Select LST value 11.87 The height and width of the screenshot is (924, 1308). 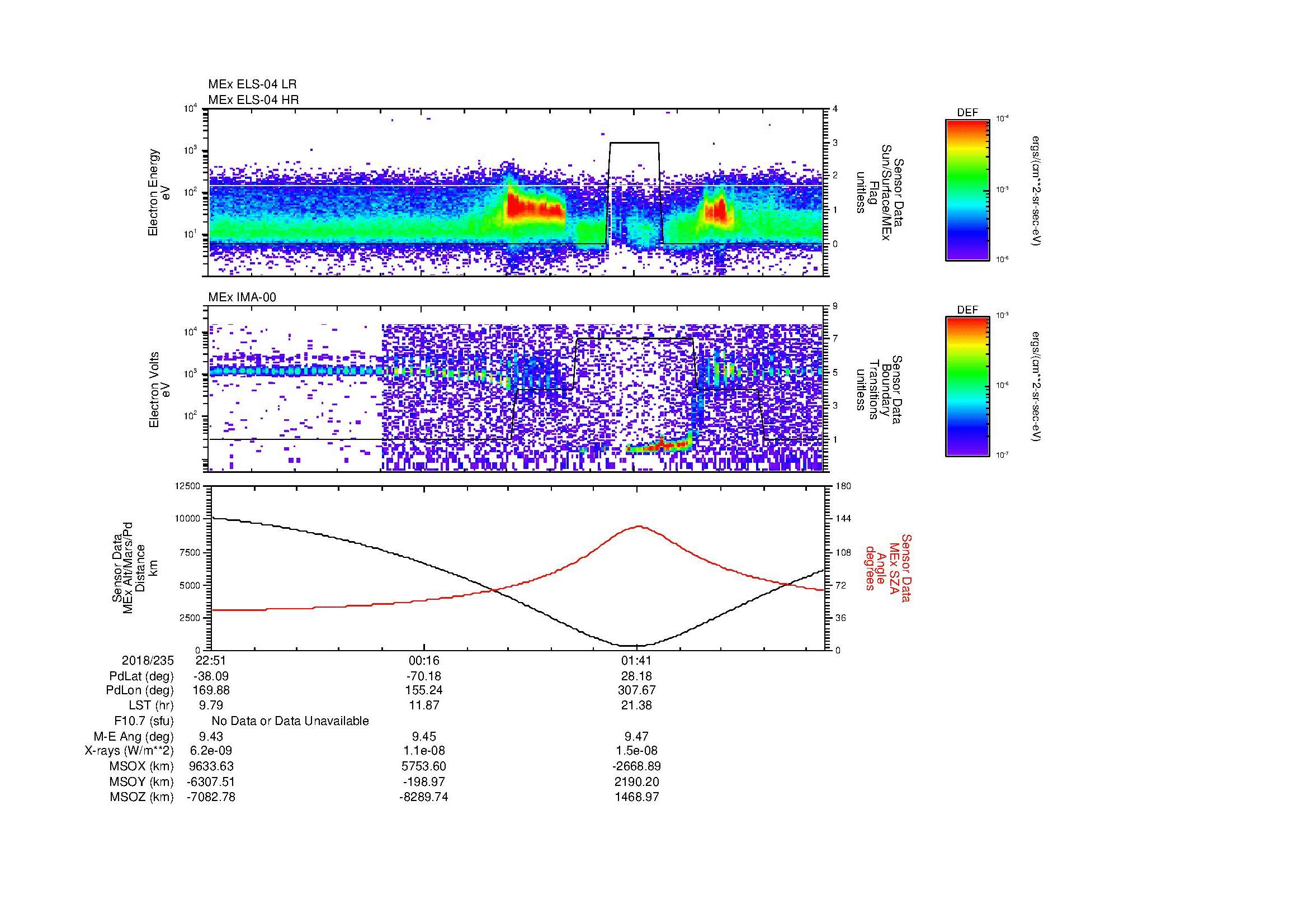pos(424,705)
